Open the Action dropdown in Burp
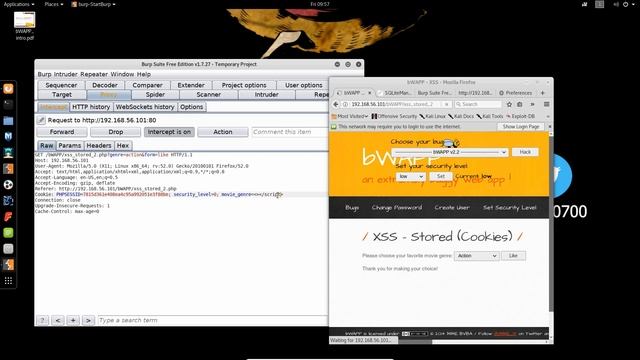 coord(222,132)
